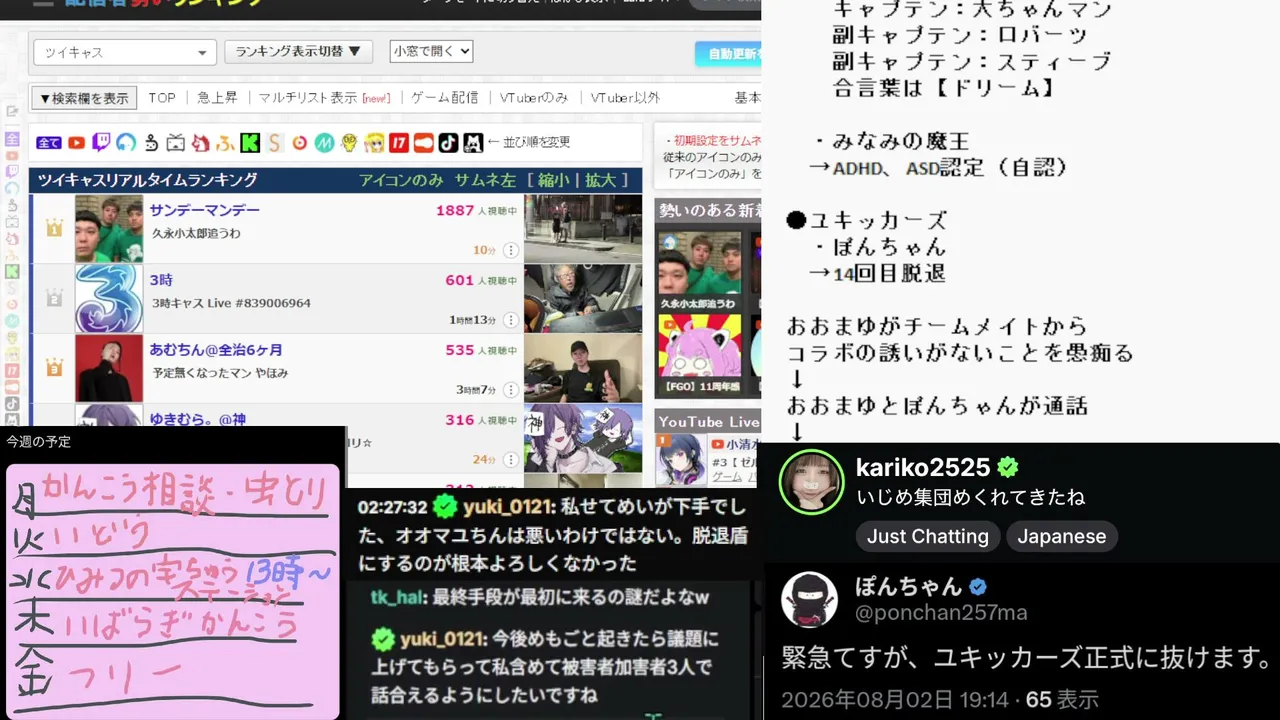Open the @ponchan257ma handle link

[x=941, y=613]
